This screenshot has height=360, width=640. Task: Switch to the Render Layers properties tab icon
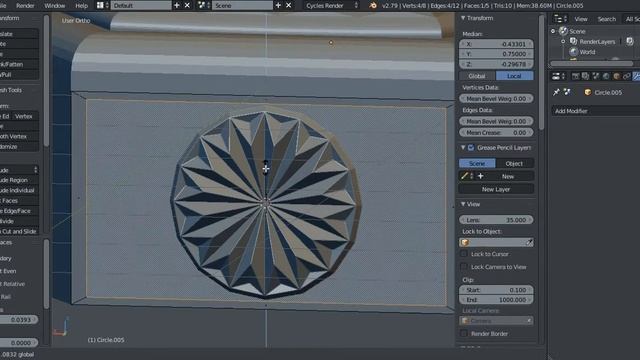(586, 76)
